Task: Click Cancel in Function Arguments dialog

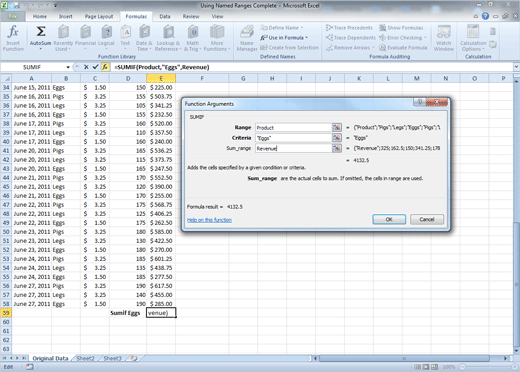Action: [427, 219]
